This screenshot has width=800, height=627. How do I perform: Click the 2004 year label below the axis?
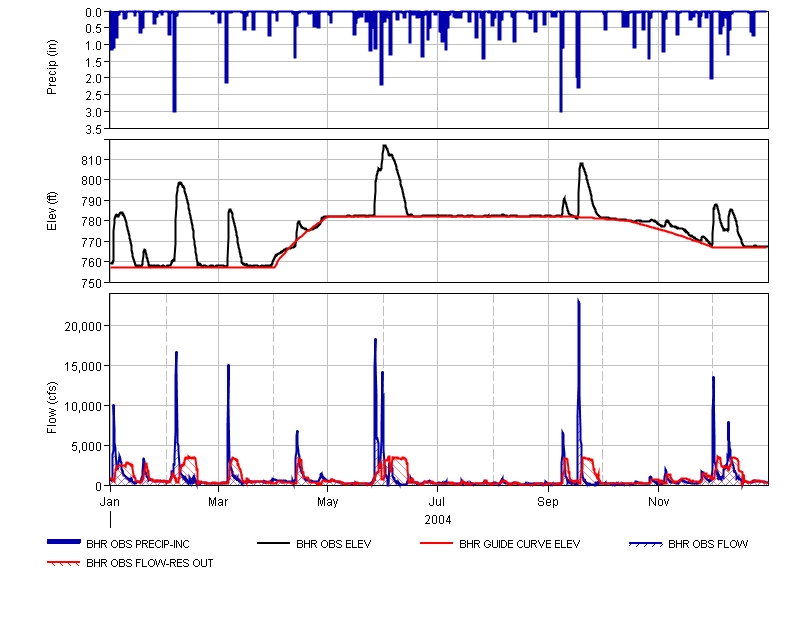438,520
